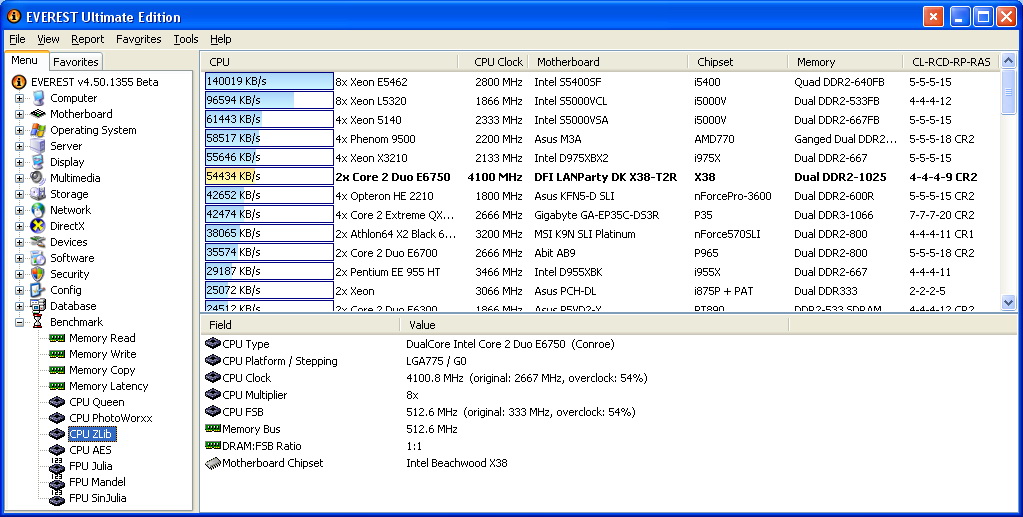Click the highlighted 54434 KB/s result bar

pyautogui.click(x=269, y=177)
